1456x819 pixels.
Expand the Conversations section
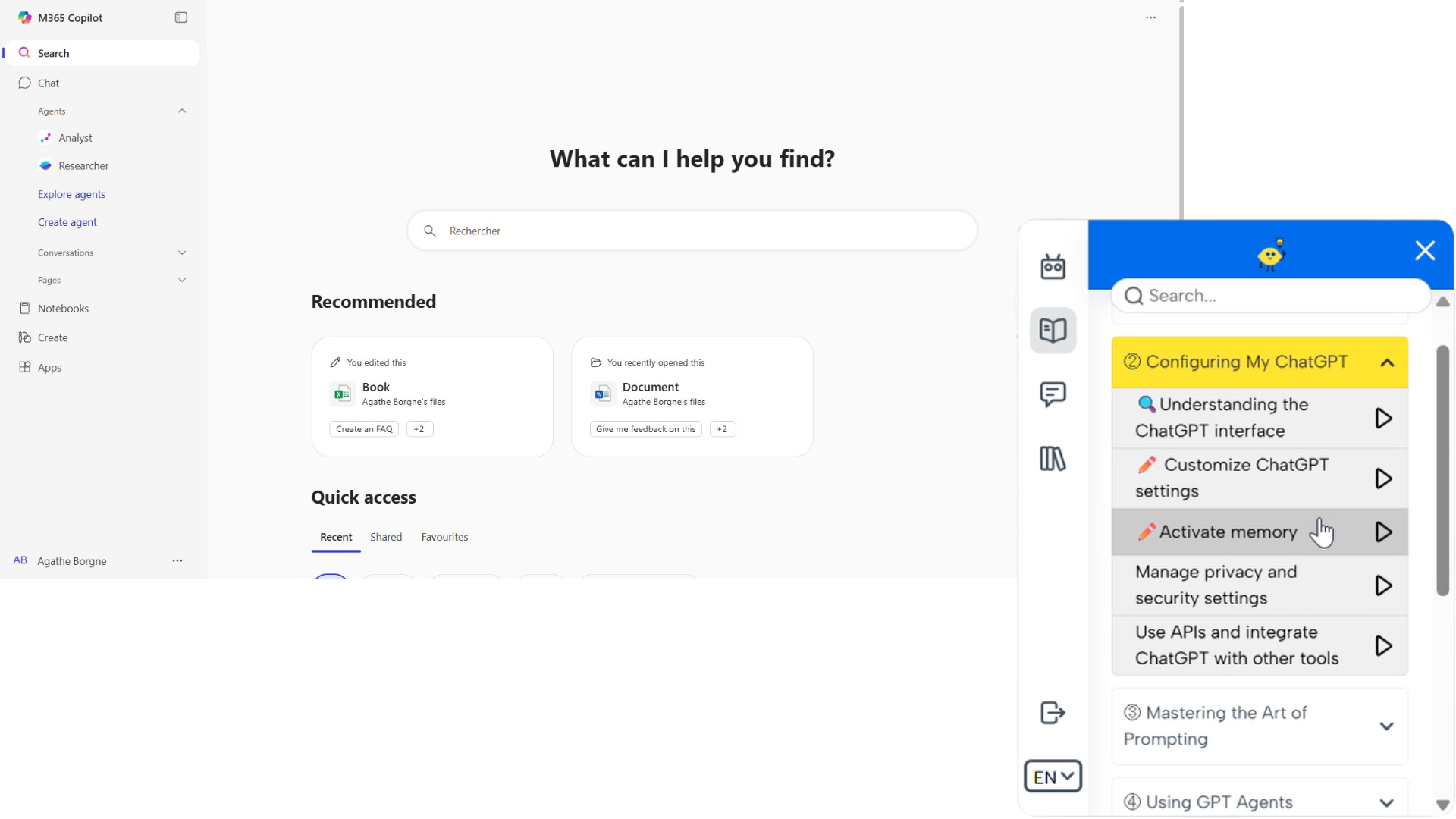(x=182, y=253)
